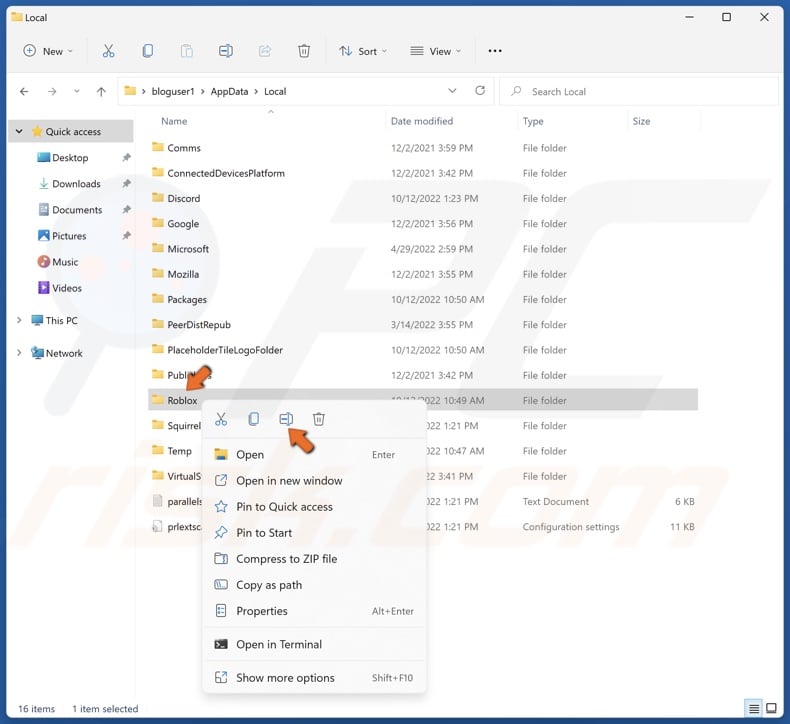This screenshot has height=724, width=790.
Task: Go up one folder level arrow
Action: (101, 91)
